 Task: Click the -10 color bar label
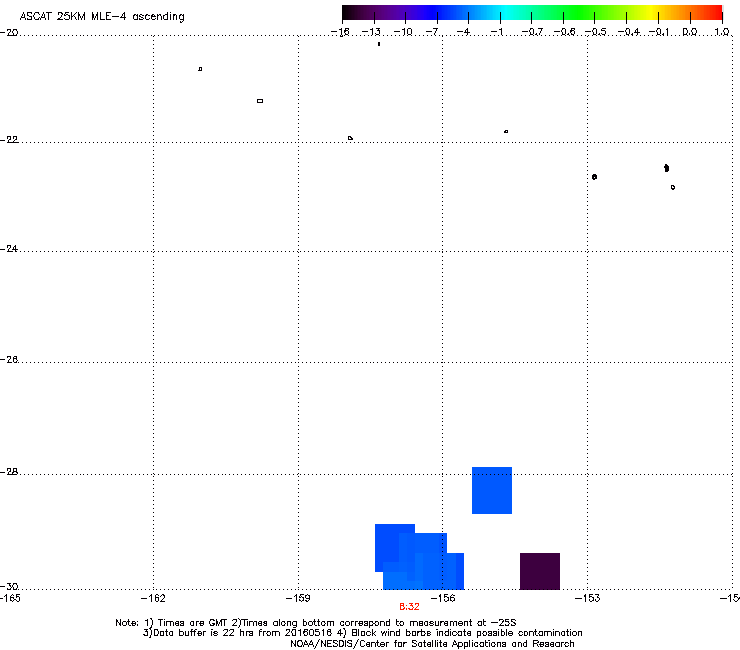[x=403, y=32]
